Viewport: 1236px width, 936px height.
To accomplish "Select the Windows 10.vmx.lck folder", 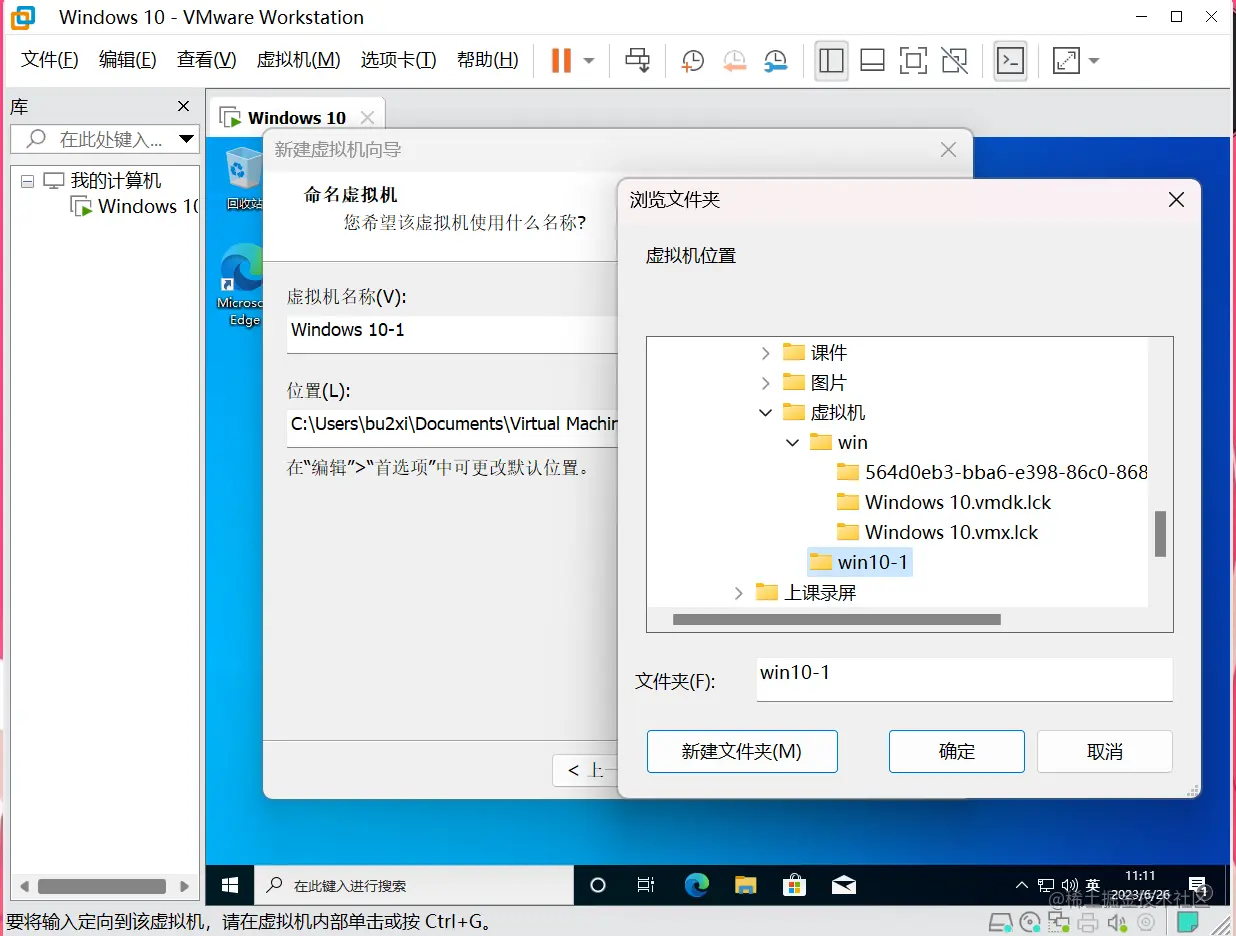I will 938,532.
